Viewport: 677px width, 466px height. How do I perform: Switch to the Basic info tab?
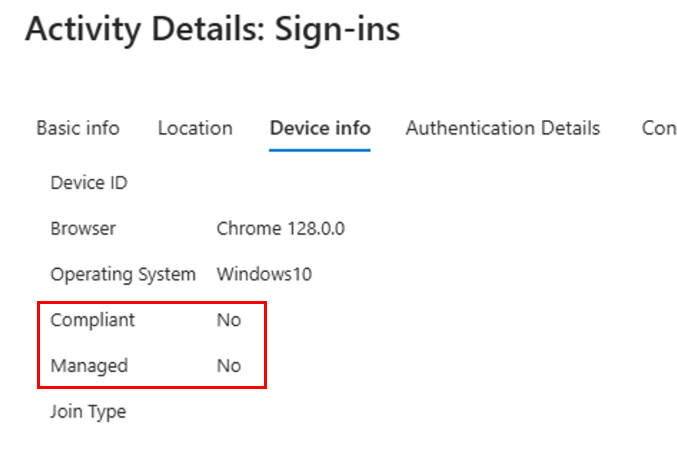78,128
